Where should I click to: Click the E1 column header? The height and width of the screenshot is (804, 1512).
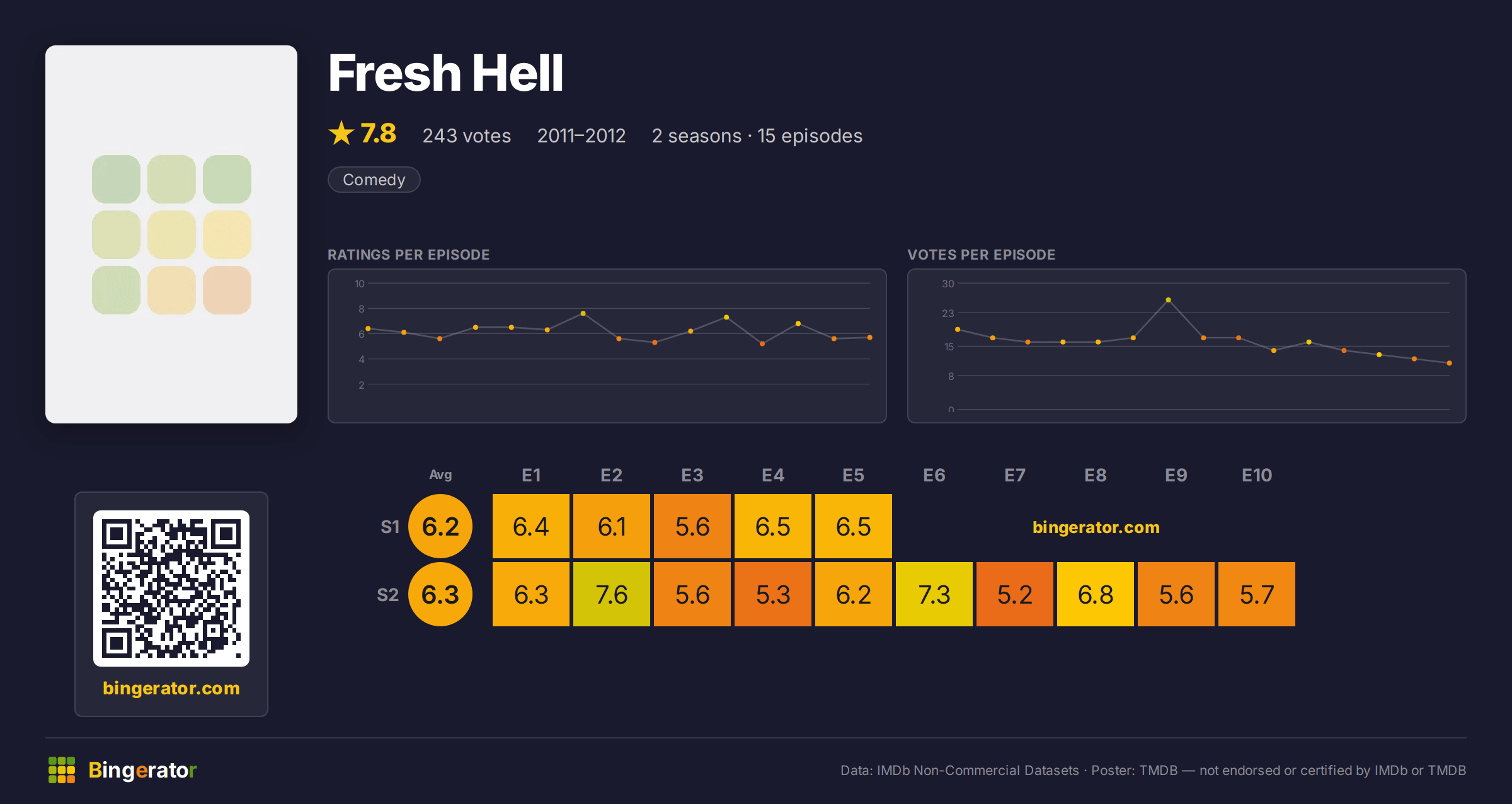point(531,475)
